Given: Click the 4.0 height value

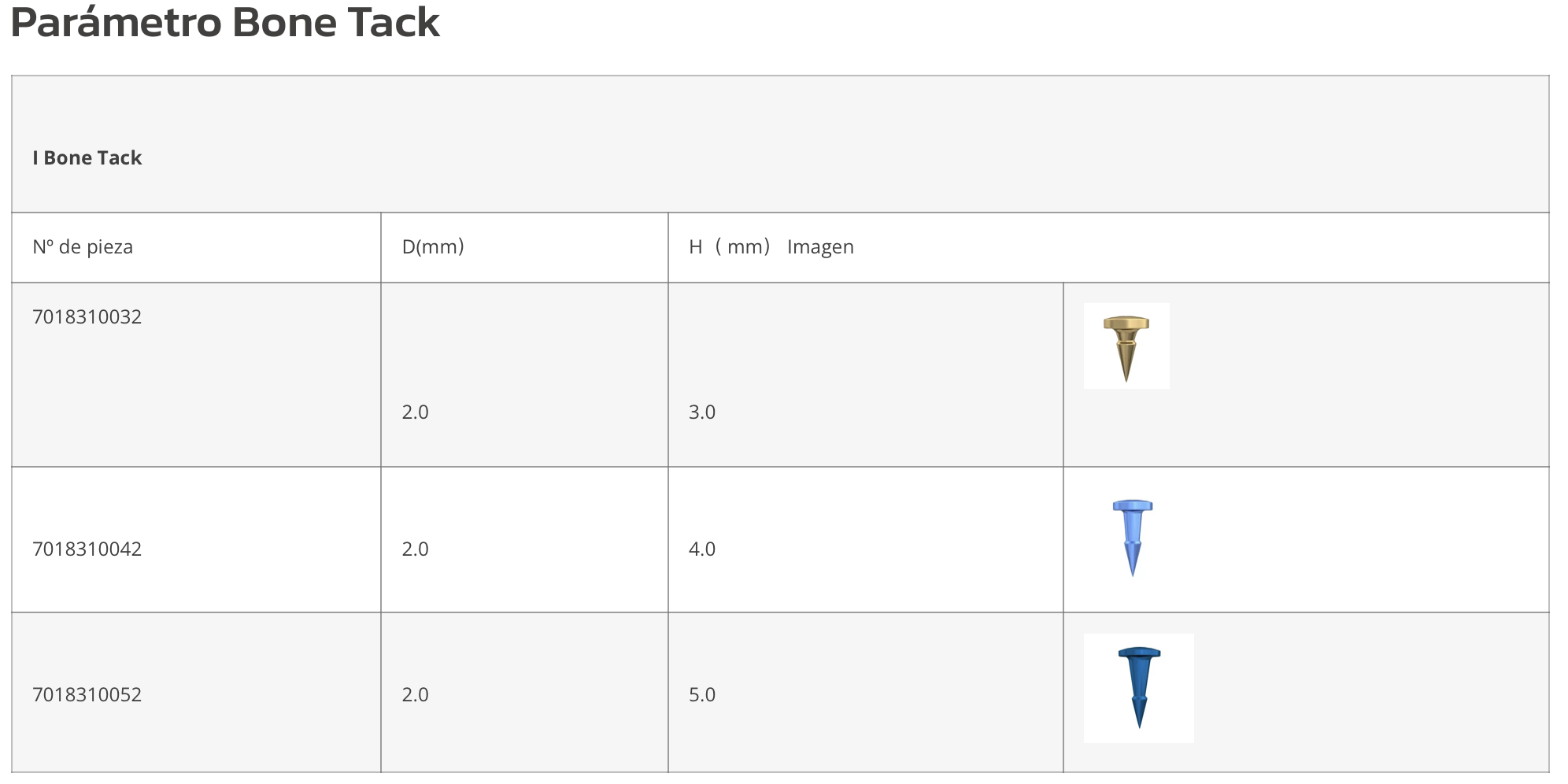Looking at the screenshot, I should [702, 549].
